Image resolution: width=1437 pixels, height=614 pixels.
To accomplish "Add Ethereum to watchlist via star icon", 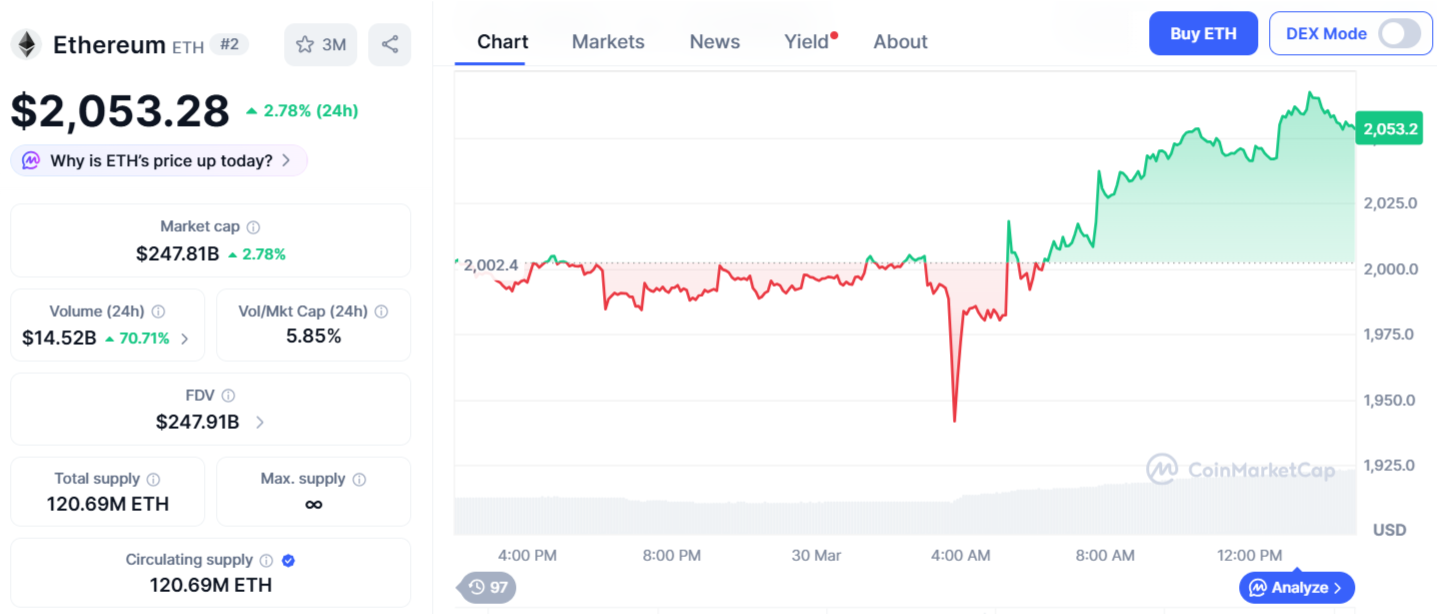I will 304,44.
